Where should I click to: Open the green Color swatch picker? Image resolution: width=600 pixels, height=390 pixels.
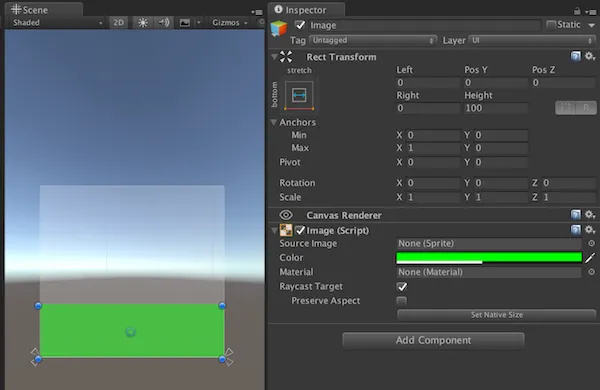click(489, 258)
